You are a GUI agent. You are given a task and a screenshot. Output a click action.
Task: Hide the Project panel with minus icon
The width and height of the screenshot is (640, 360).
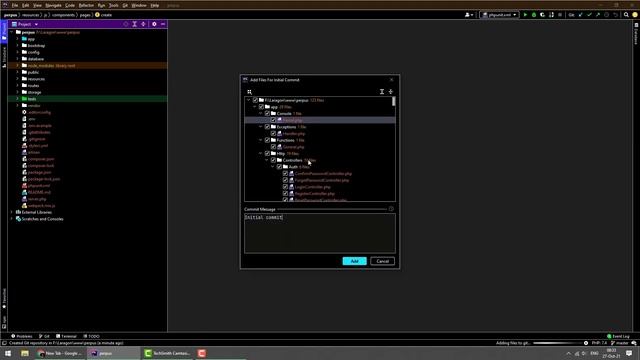163,24
